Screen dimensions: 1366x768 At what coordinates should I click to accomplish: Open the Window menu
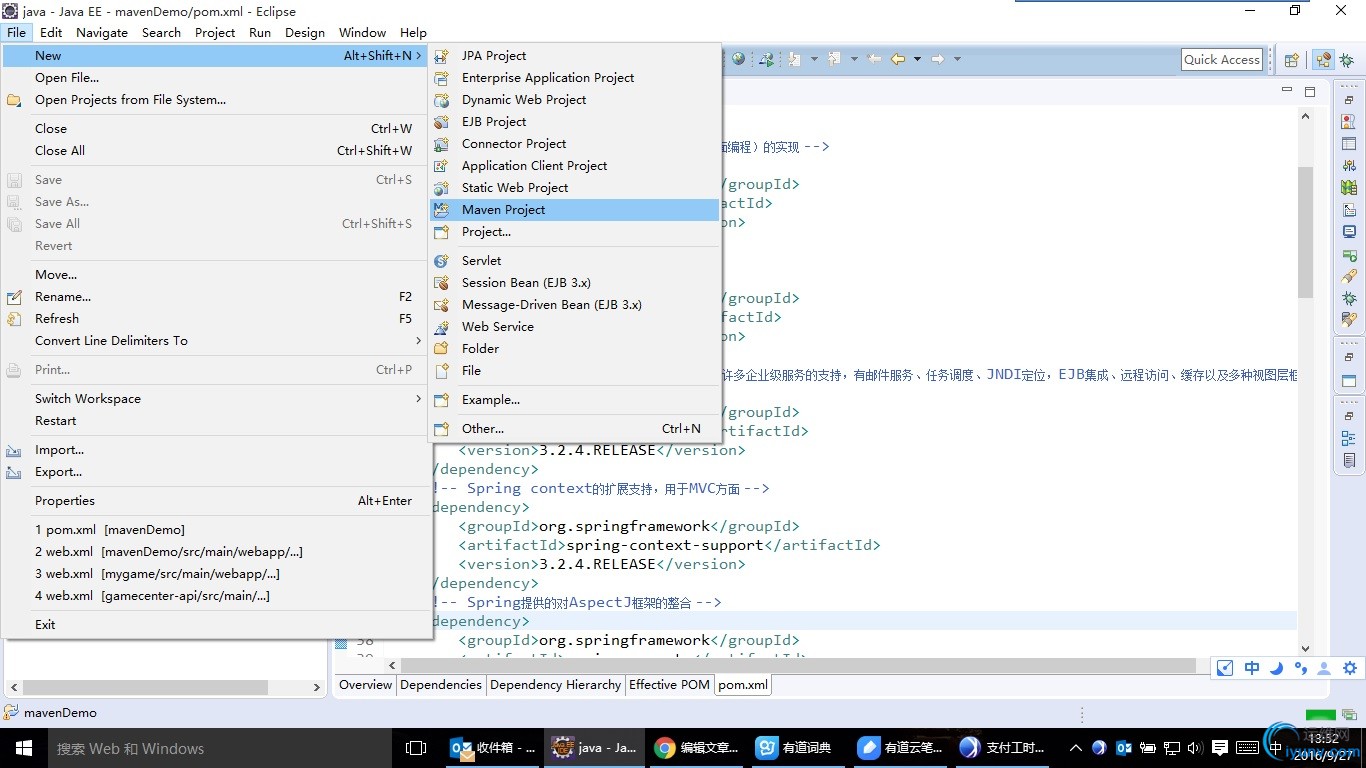coord(362,32)
